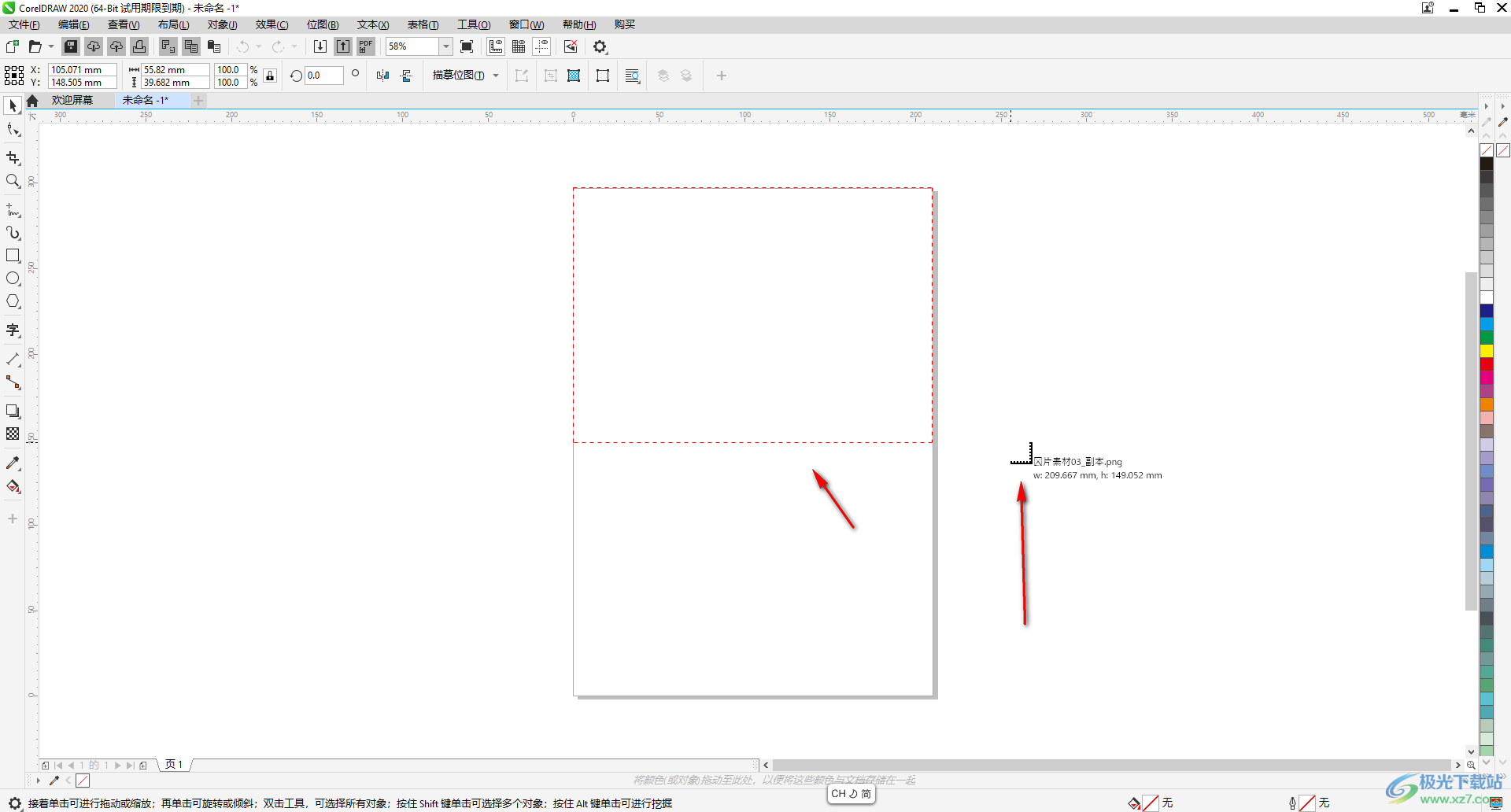Expand the docker panel arrow at top right
Screen dimensions: 1511x812
1503,106
